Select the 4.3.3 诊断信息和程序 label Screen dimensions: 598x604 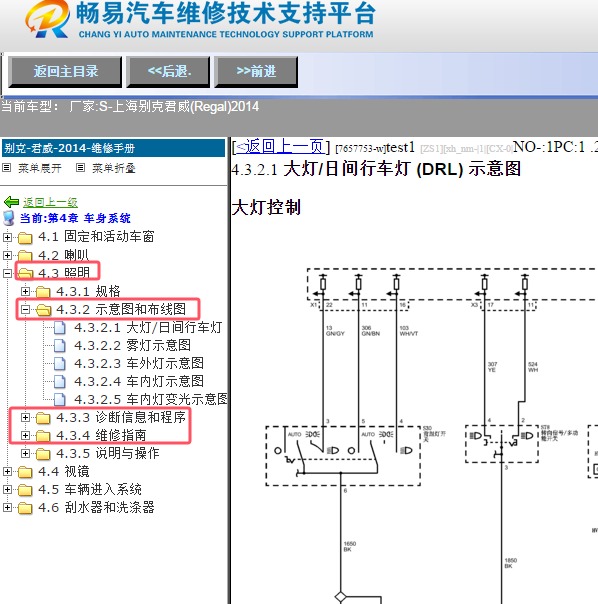coord(121,418)
